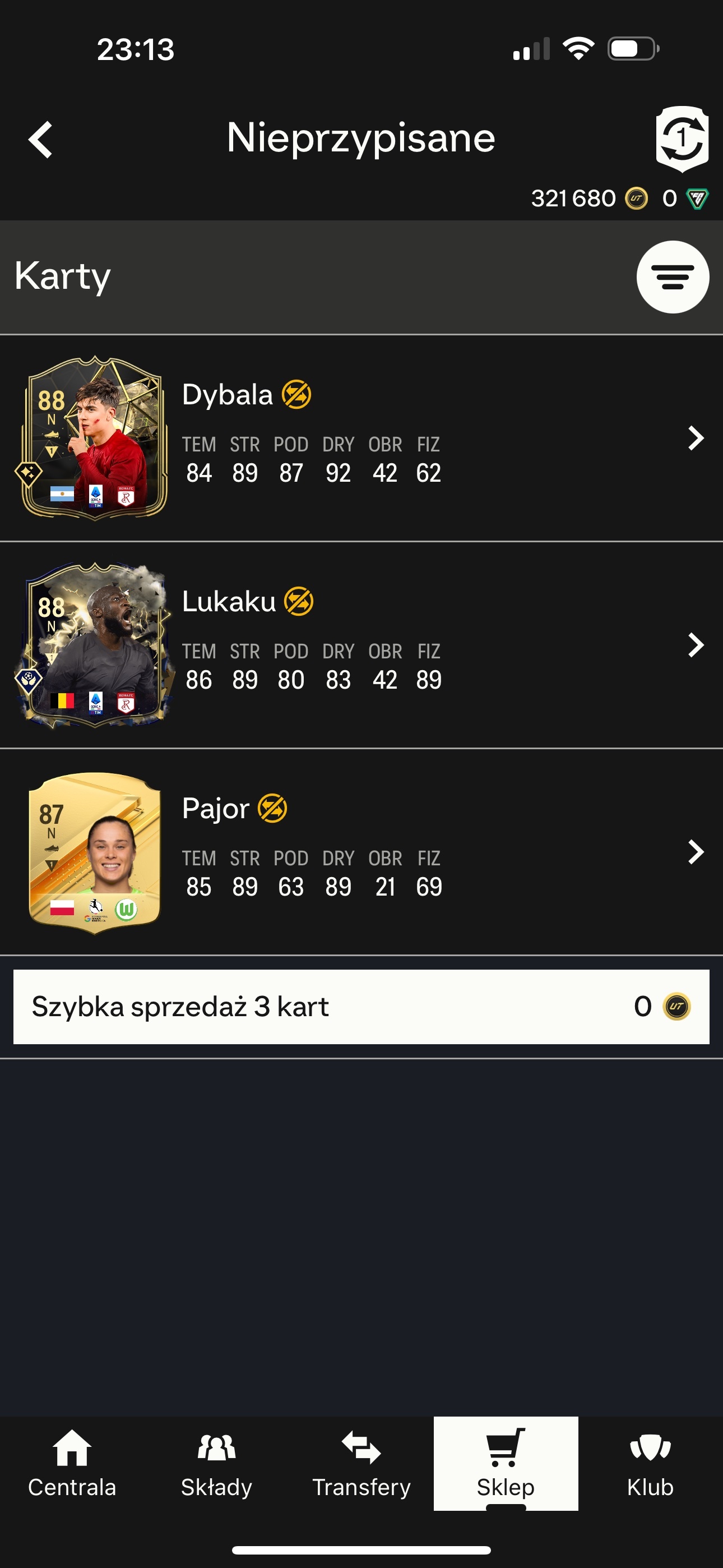723x1568 pixels.
Task: Tap the back arrow icon
Action: click(x=41, y=140)
